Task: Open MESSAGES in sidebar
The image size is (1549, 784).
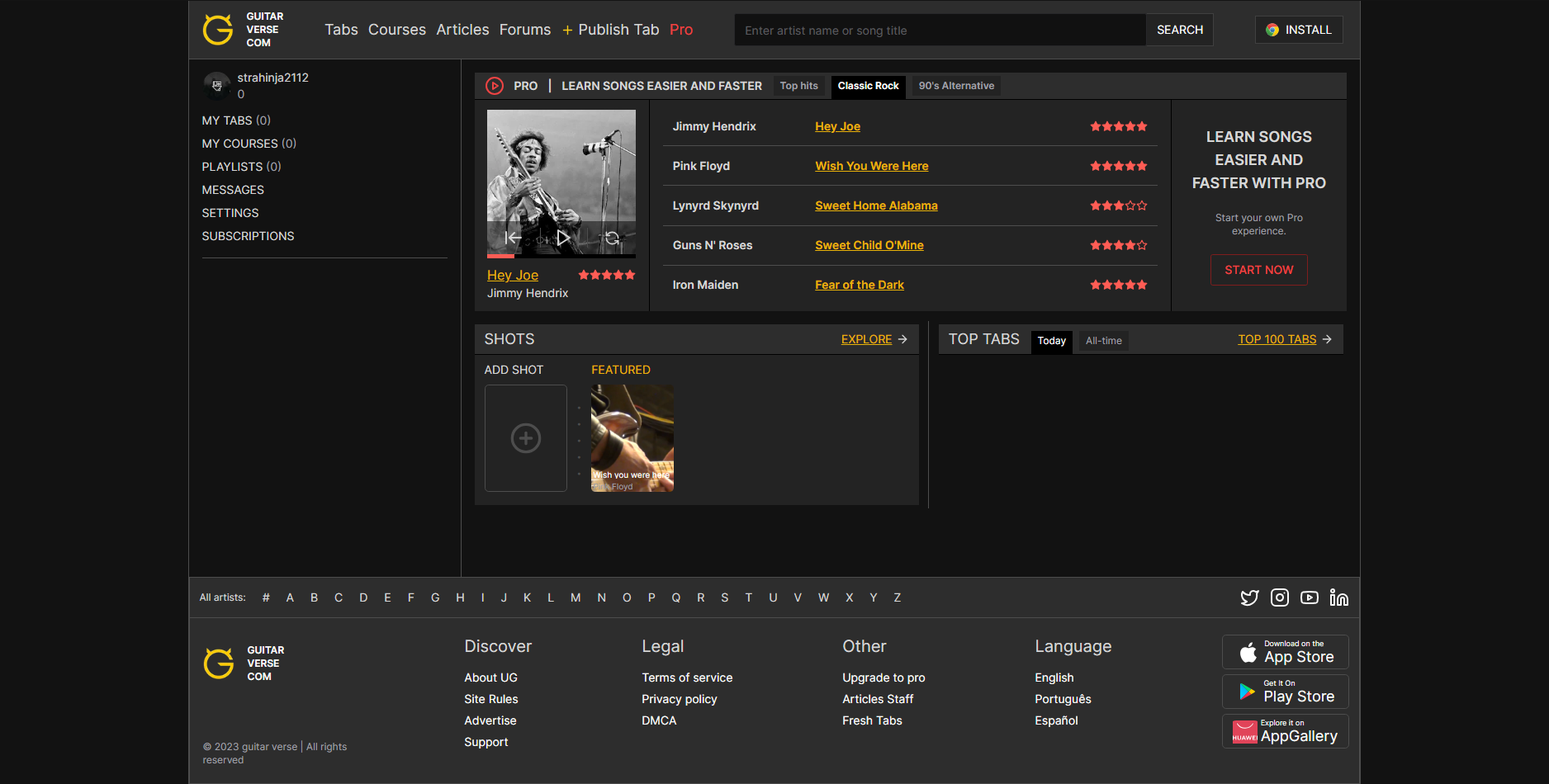Action: click(233, 190)
